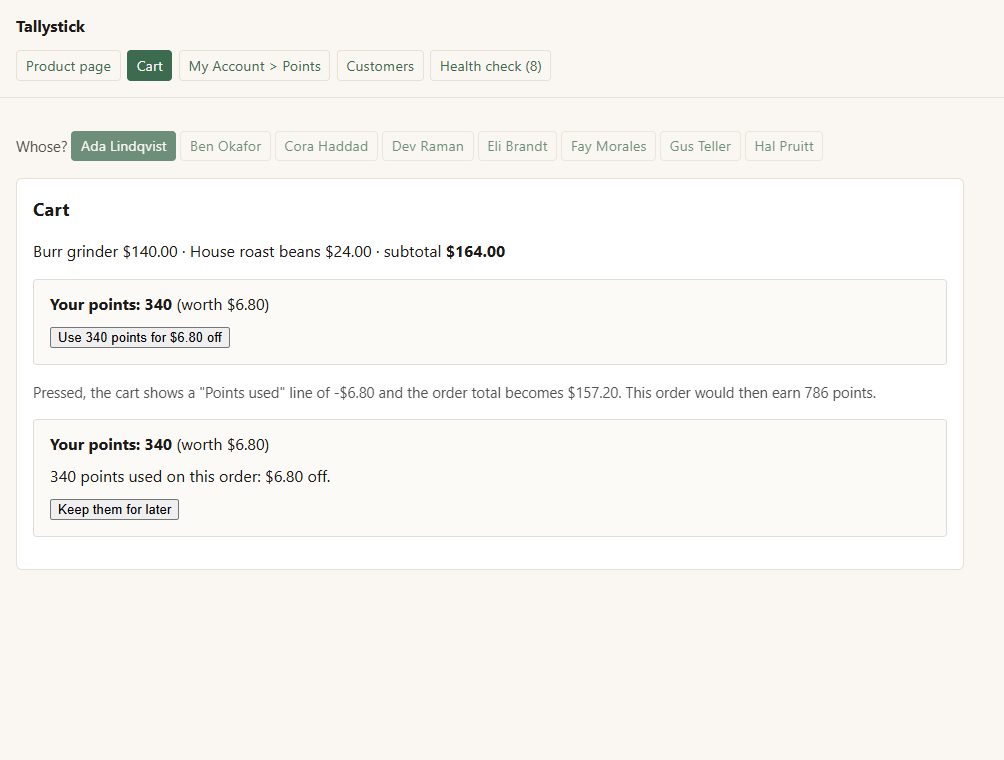1004x760 pixels.
Task: Pick Dev Raman in the Whose row
Action: pos(428,146)
